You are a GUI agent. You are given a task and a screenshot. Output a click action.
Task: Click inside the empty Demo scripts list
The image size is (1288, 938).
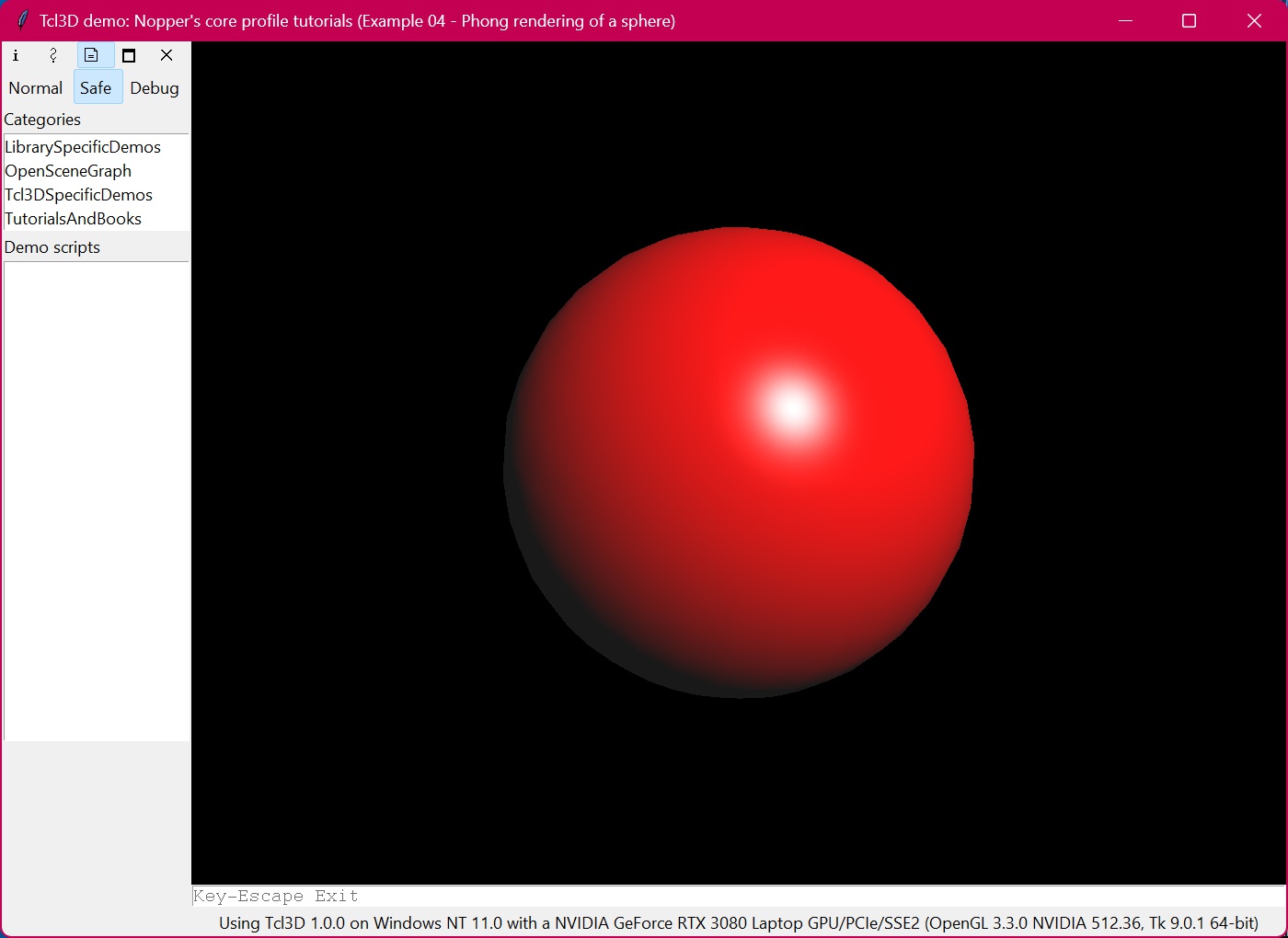(97, 501)
